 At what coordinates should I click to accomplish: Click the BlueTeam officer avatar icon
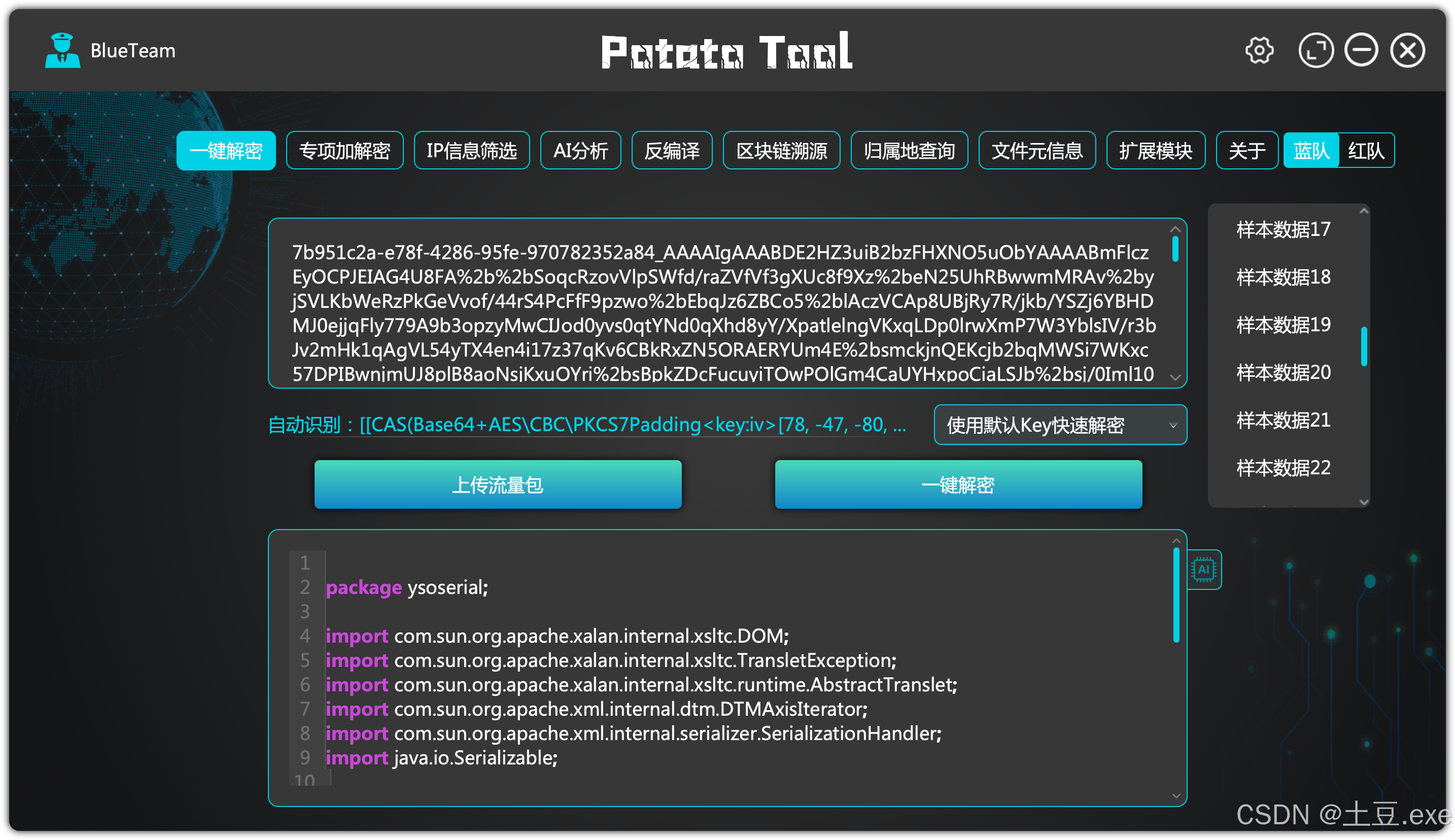[x=62, y=51]
